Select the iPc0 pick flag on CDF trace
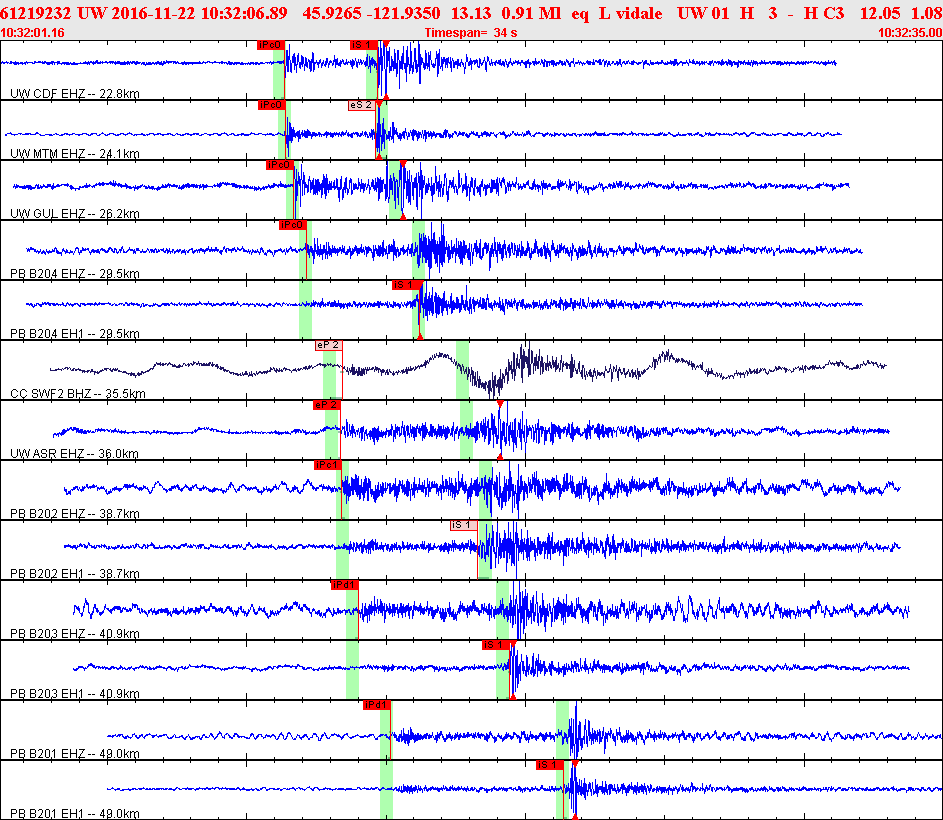This screenshot has height=820, width=943. click(270, 45)
